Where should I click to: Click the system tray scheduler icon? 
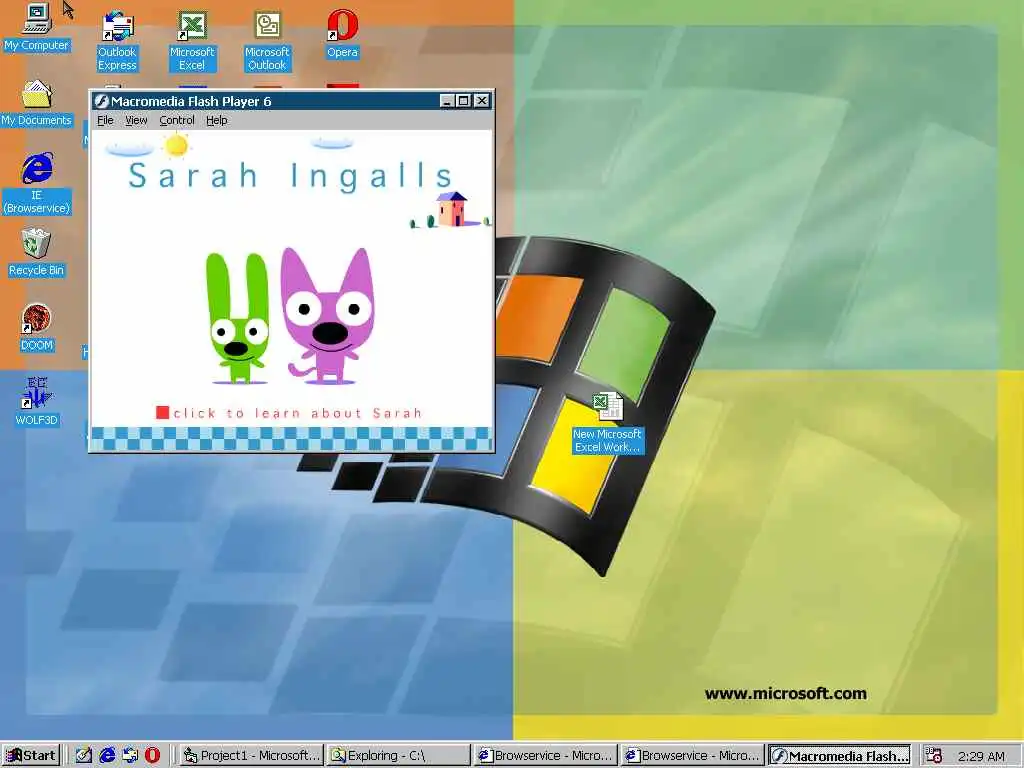pos(935,756)
